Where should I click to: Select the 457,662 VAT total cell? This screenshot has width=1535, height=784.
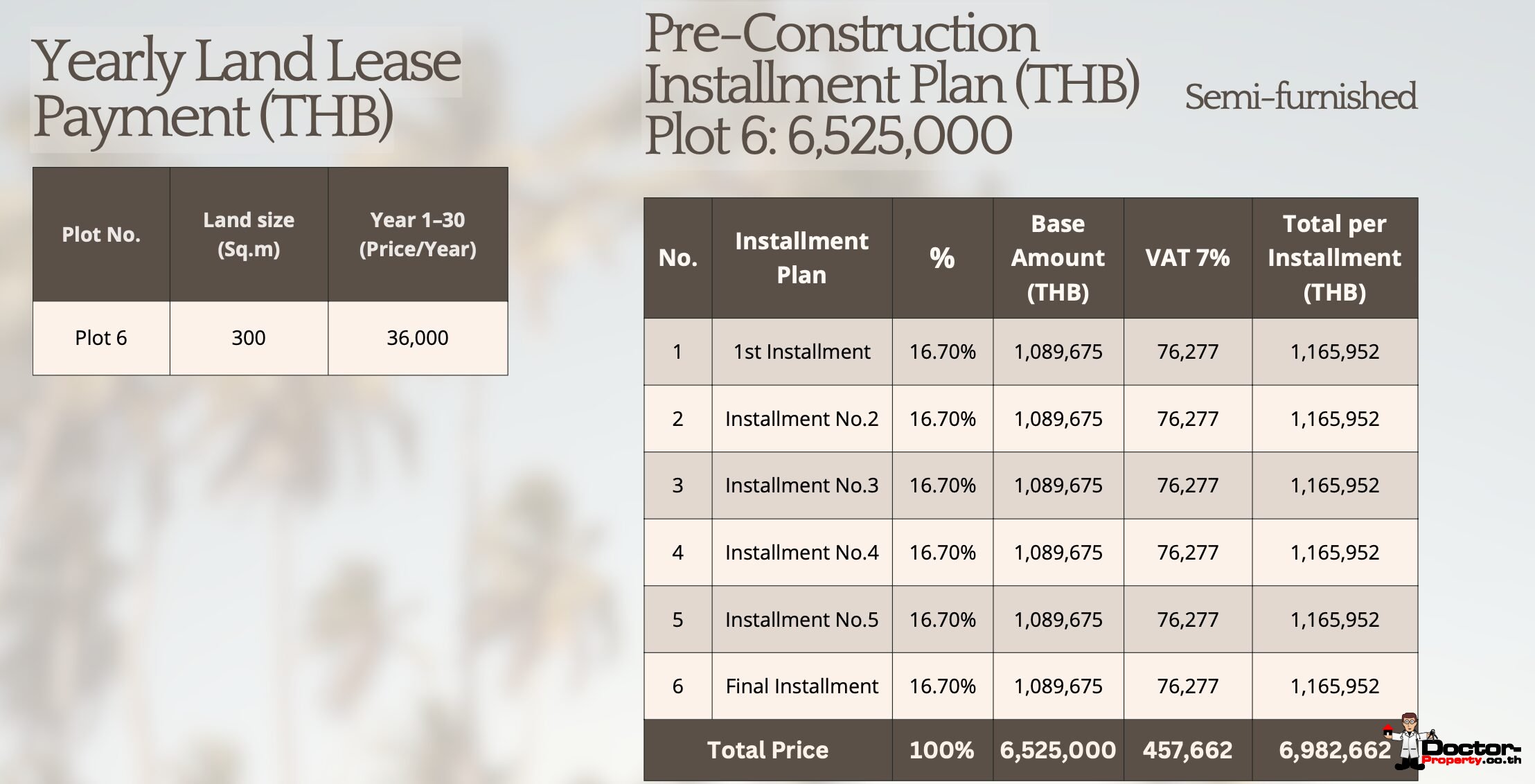[x=1187, y=750]
